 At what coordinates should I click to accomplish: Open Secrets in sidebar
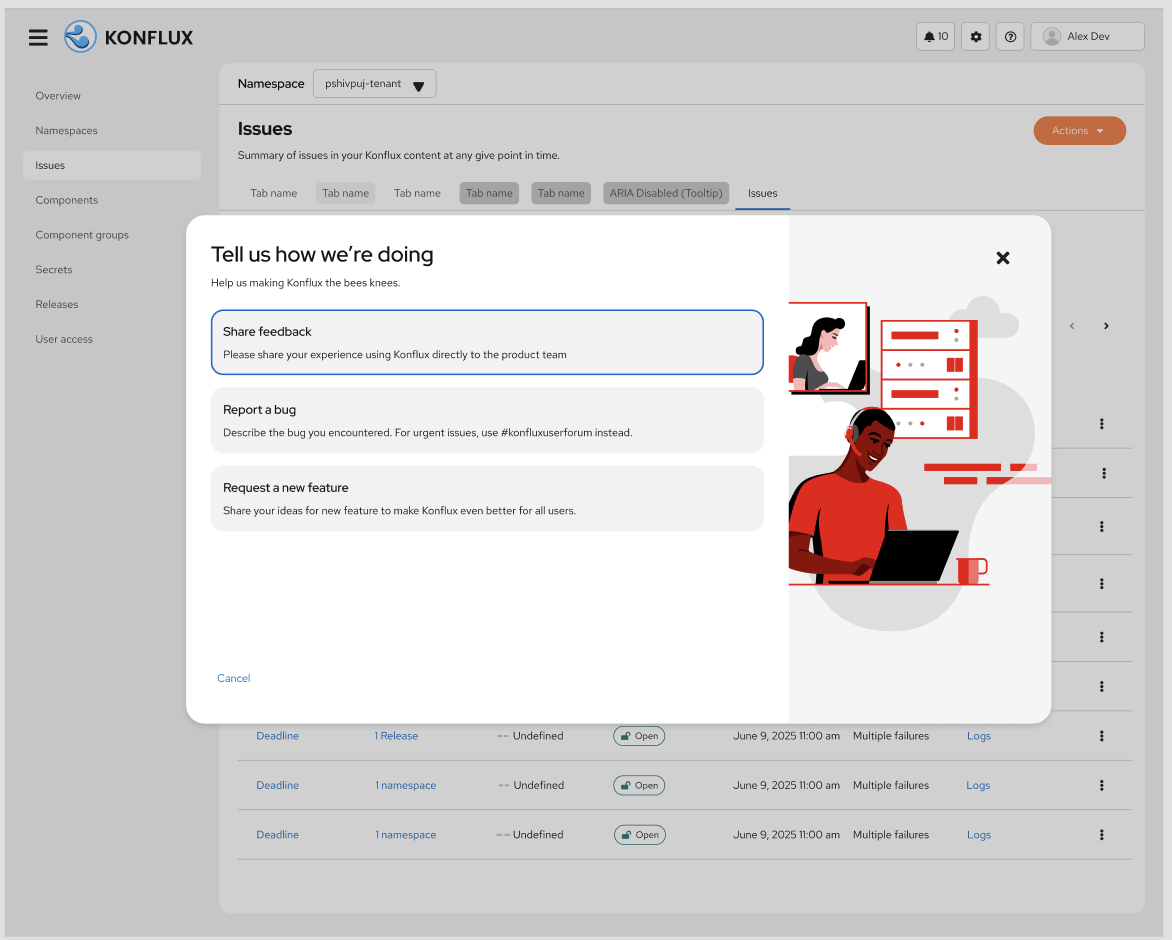coord(53,270)
